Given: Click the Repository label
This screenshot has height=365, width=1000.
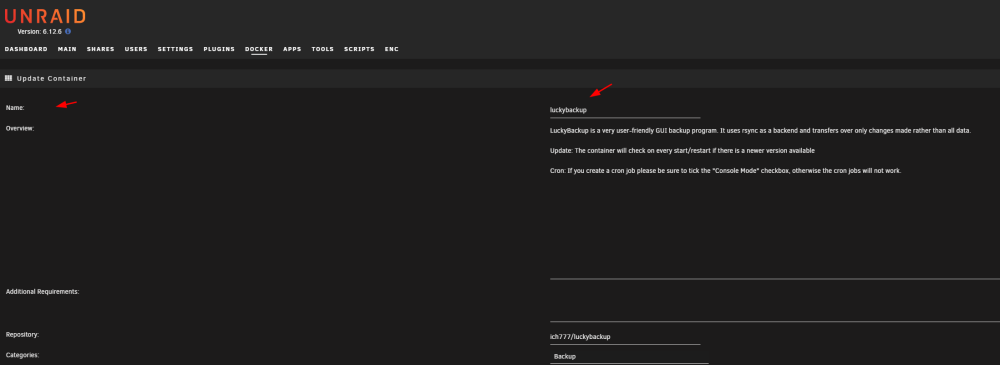Looking at the screenshot, I should click(22, 334).
